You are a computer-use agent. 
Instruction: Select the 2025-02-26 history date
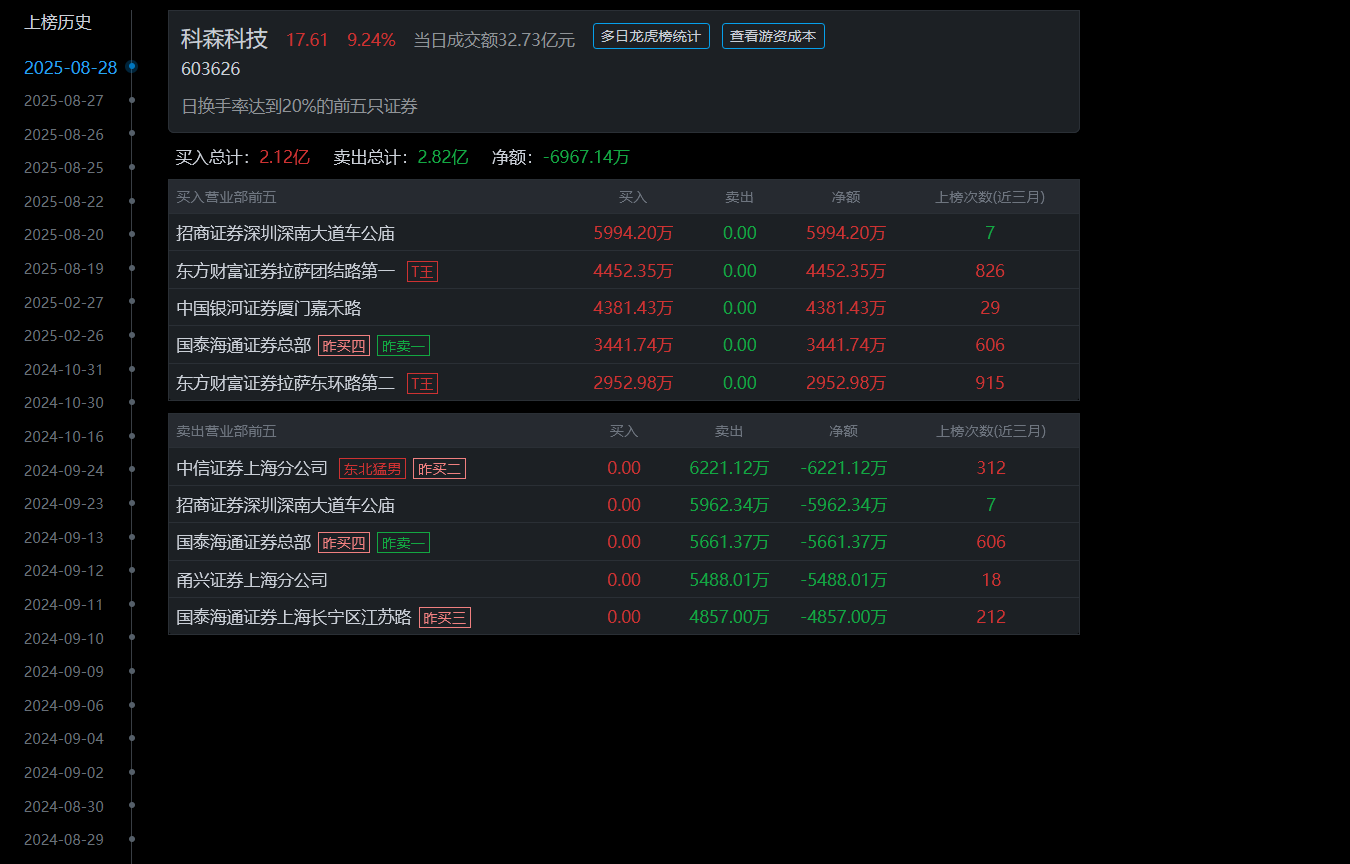64,336
